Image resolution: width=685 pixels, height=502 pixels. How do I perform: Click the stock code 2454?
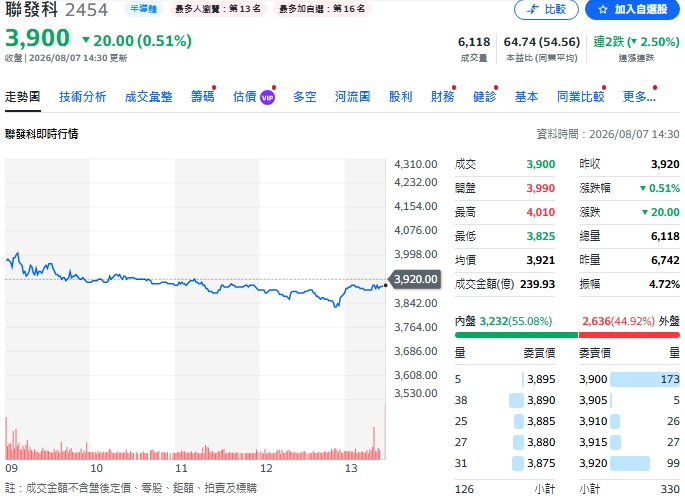click(86, 10)
